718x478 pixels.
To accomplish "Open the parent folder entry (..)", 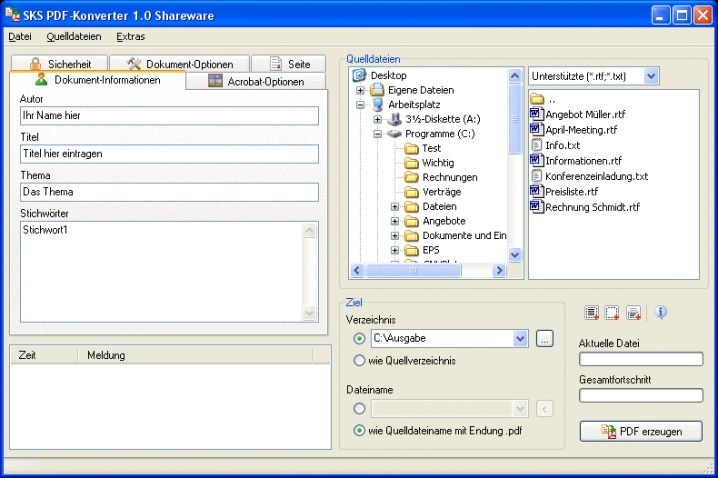I will click(550, 99).
